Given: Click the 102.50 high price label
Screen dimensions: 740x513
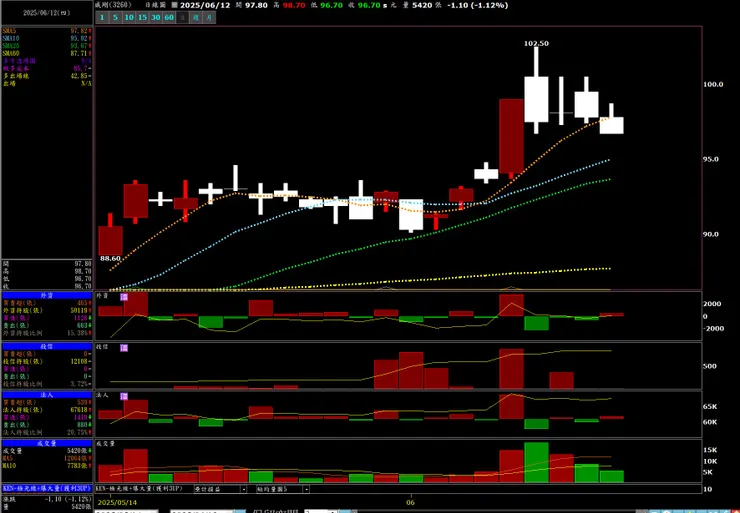Looking at the screenshot, I should (x=536, y=43).
